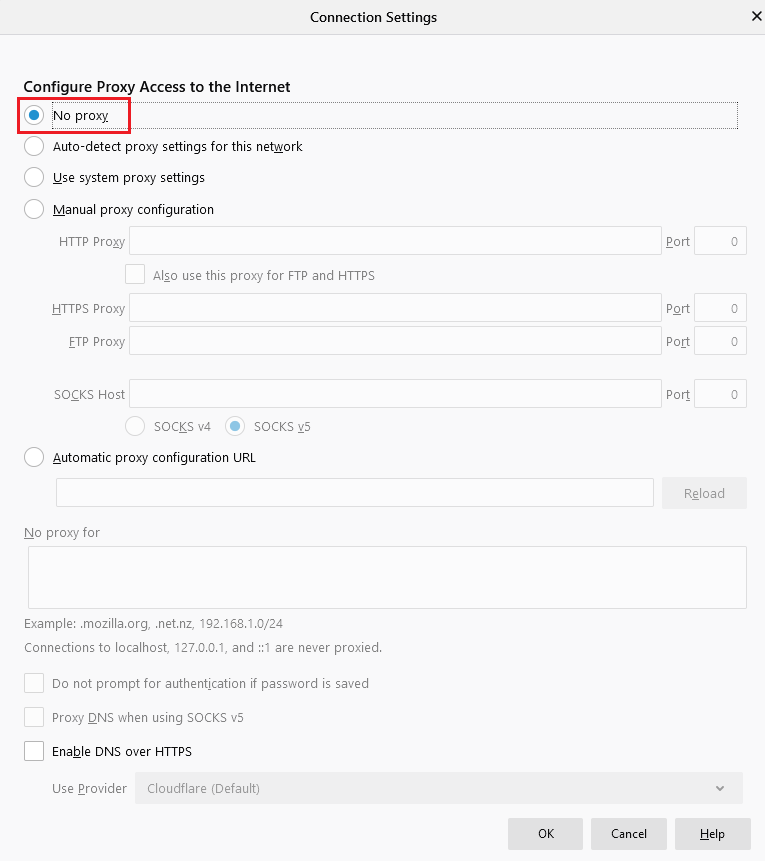
Task: Click the HTTP Proxy port field
Action: (x=720, y=241)
